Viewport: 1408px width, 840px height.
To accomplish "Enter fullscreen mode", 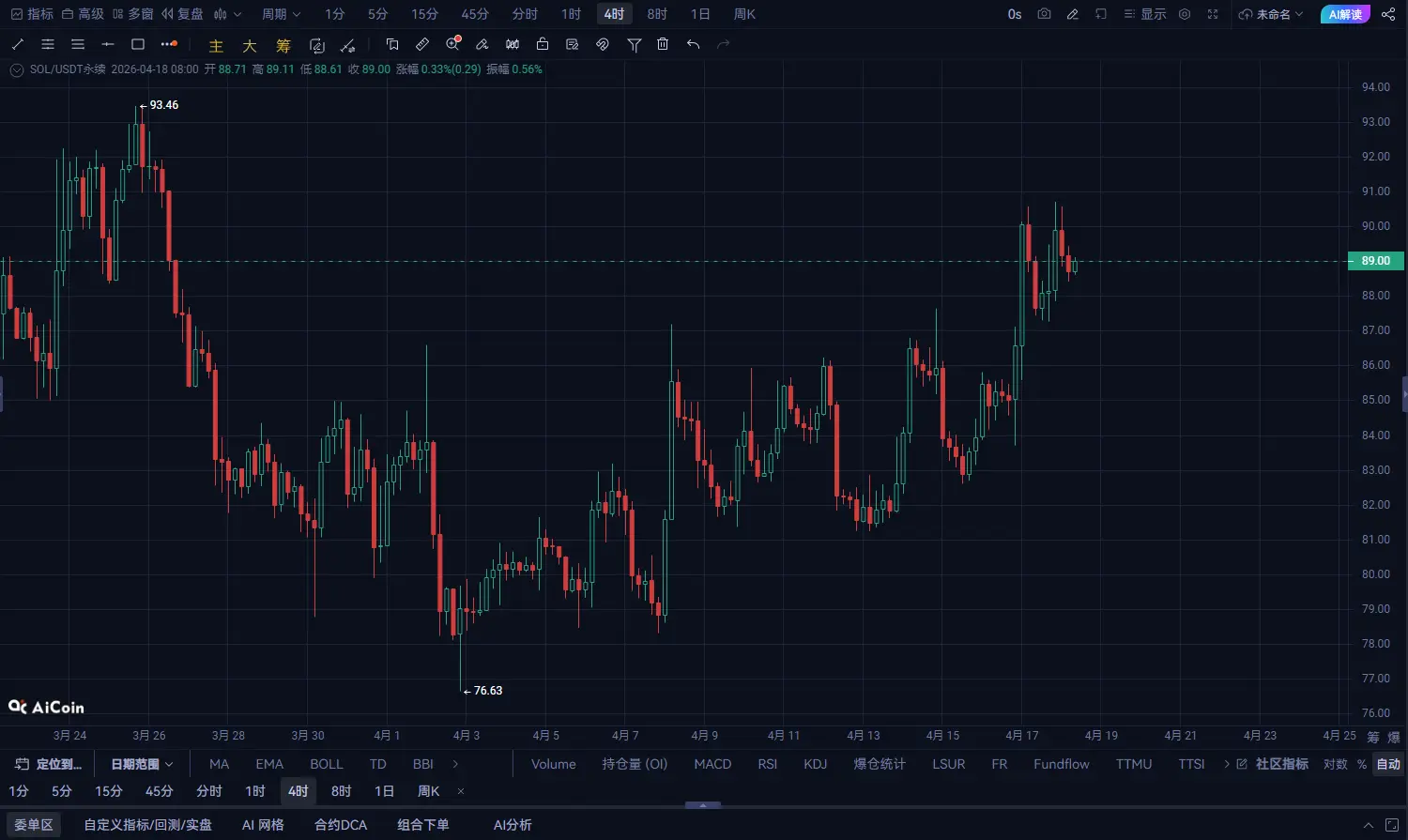I will (x=1213, y=14).
